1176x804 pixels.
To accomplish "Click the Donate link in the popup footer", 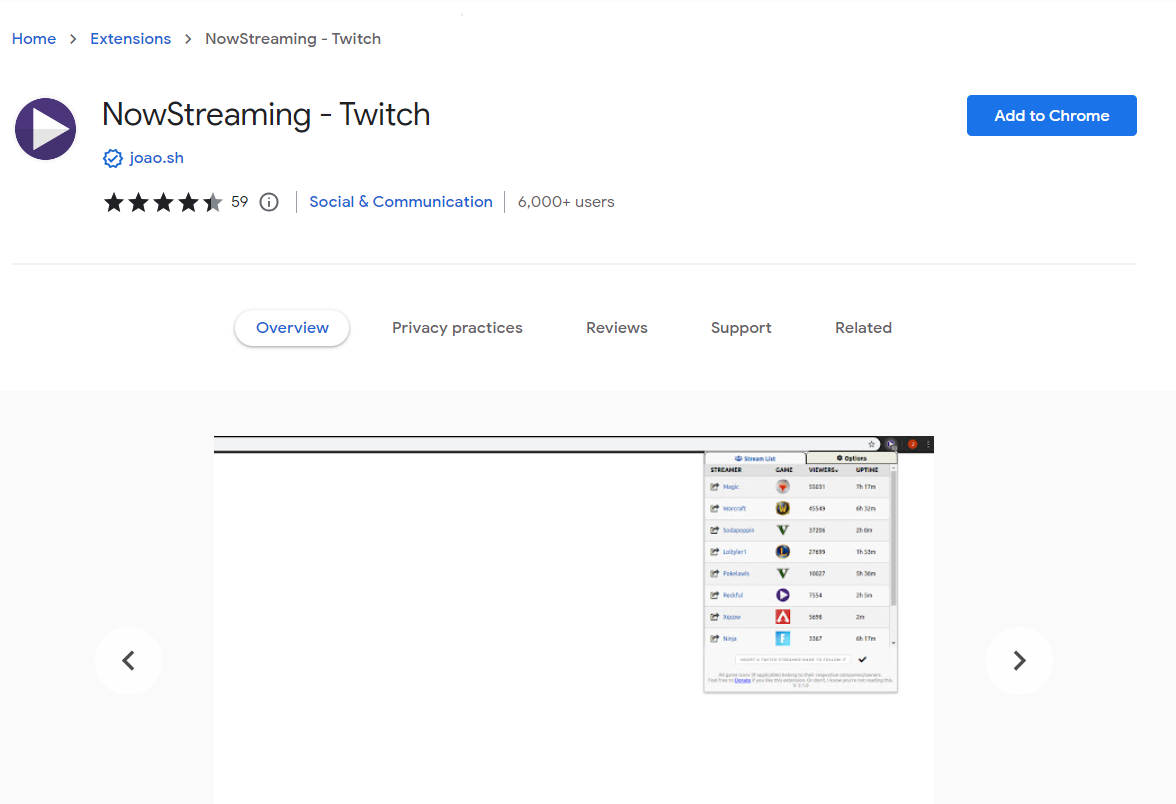I will (742, 680).
